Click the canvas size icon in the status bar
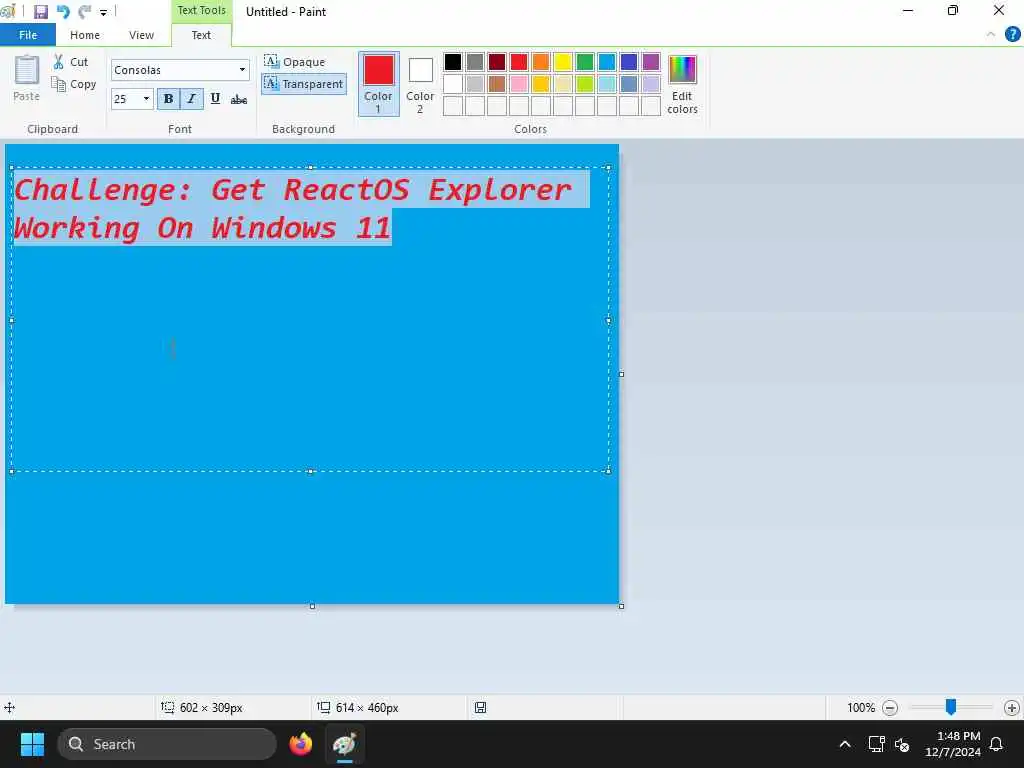1024x768 pixels. [x=323, y=707]
